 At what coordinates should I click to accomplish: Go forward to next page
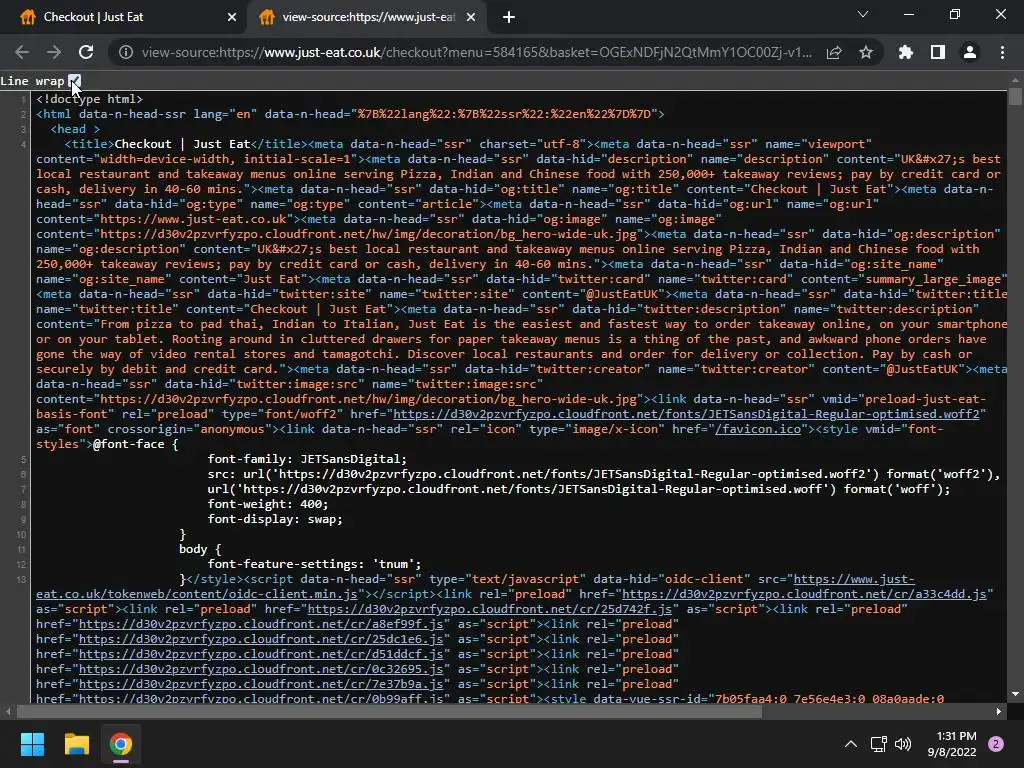tap(54, 52)
